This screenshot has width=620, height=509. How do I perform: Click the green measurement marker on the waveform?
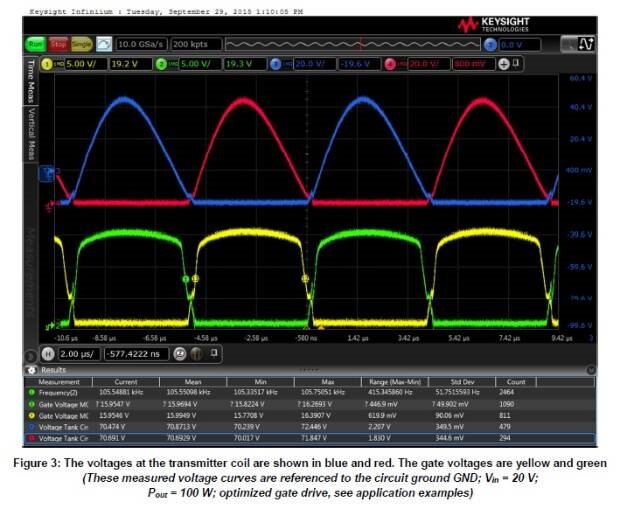tap(185, 279)
